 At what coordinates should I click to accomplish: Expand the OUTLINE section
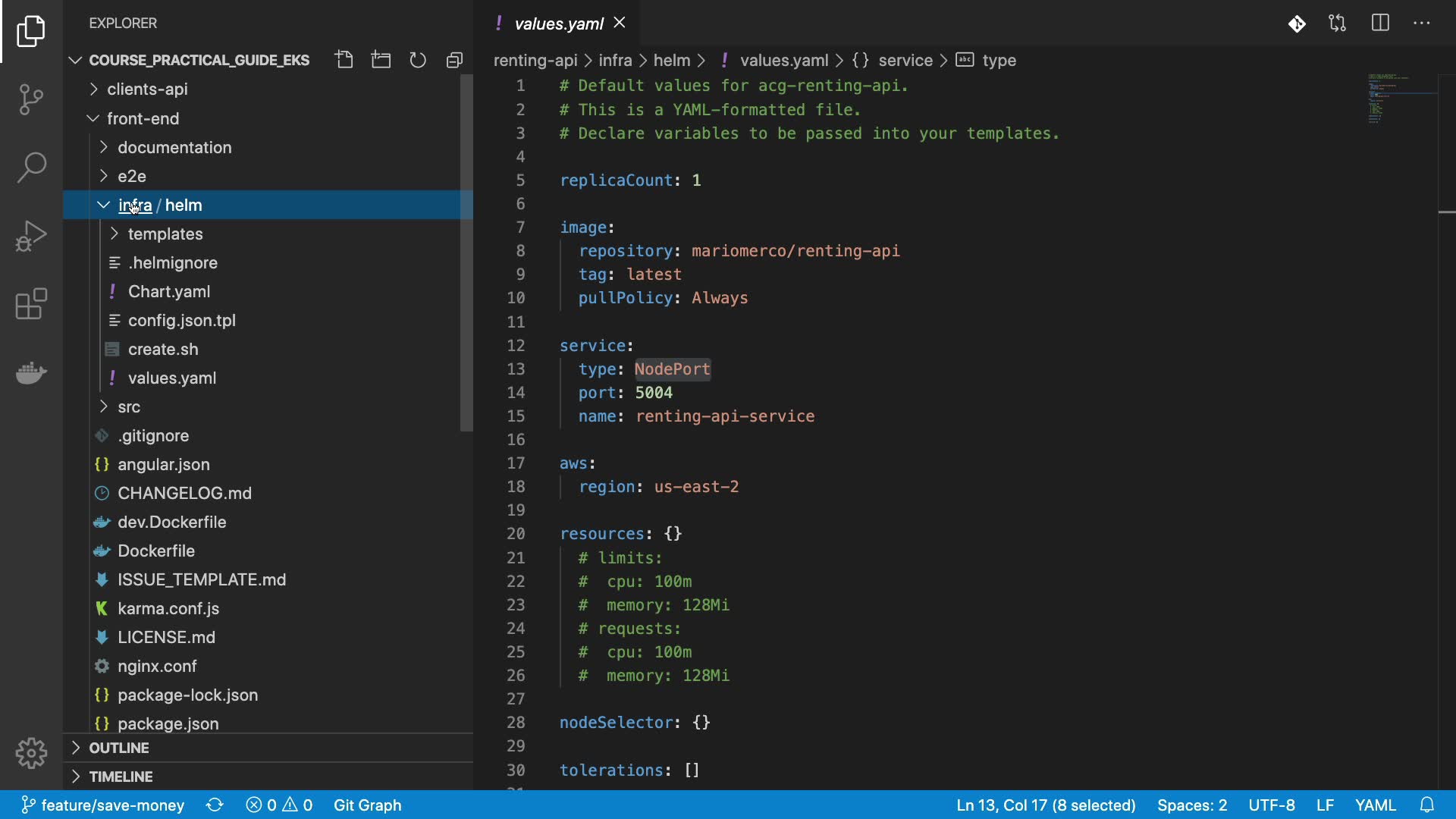(119, 748)
